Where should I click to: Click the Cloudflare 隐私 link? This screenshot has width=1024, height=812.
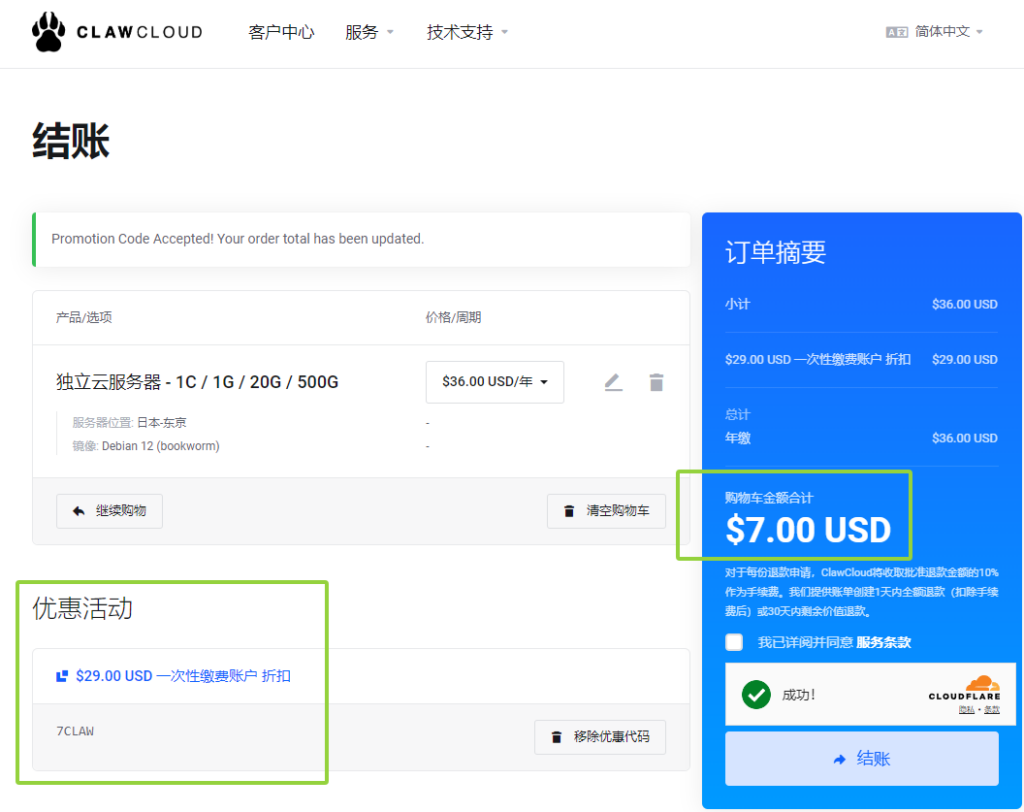(x=966, y=709)
